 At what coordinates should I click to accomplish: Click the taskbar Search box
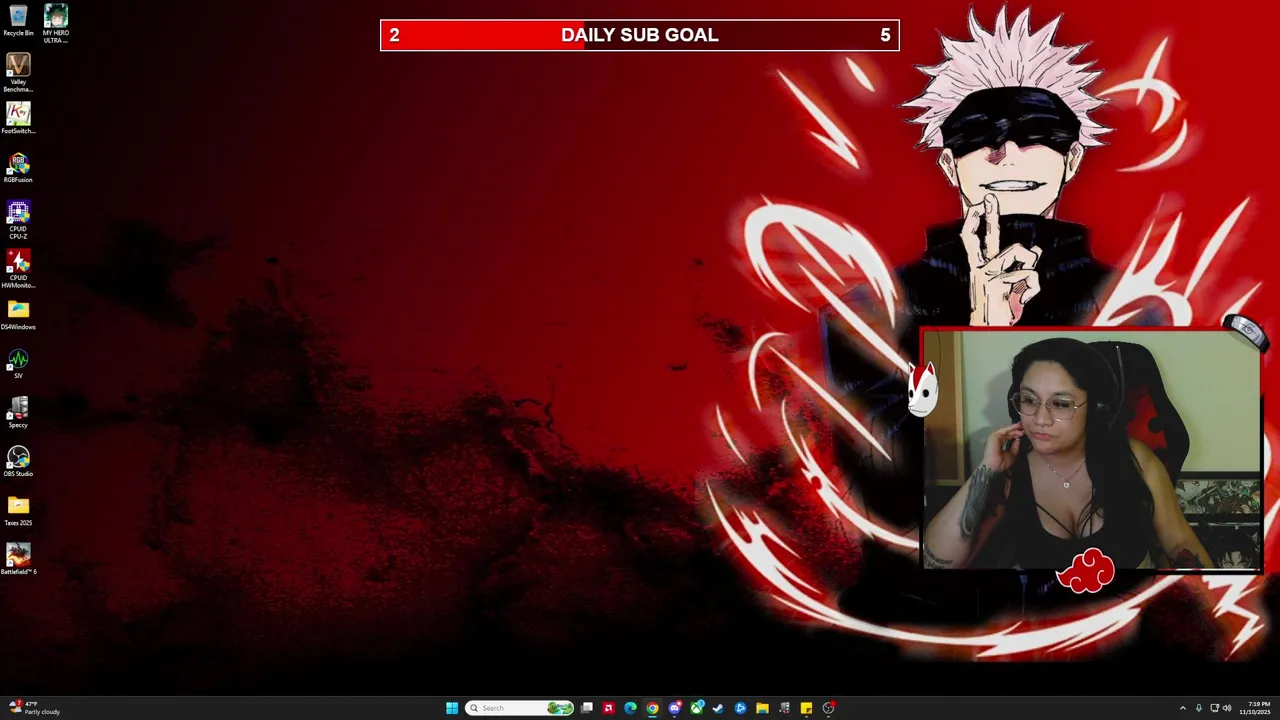(x=520, y=708)
